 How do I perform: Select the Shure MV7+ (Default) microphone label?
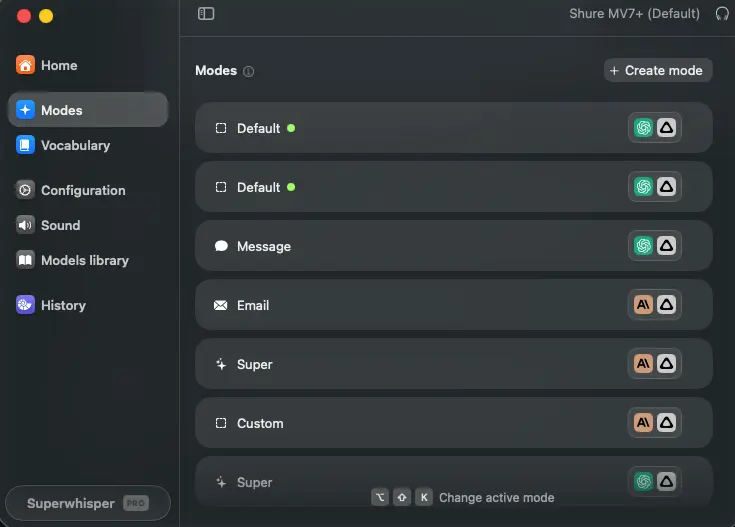coord(634,14)
